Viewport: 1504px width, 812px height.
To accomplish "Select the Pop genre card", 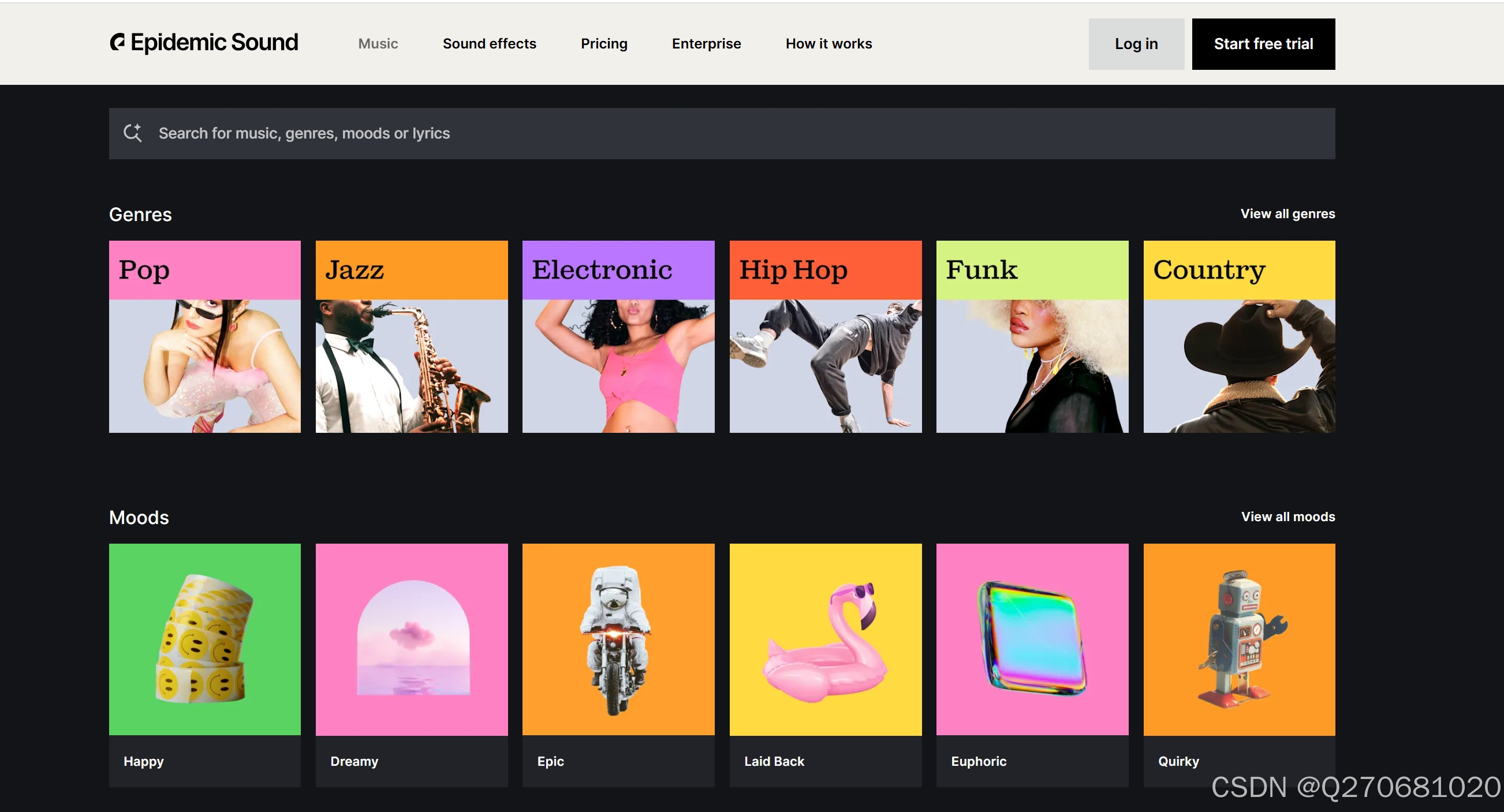I will coord(204,336).
